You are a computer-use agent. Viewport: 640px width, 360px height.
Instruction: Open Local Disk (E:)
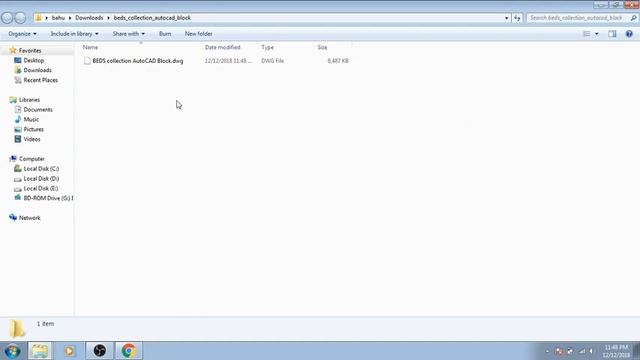(x=41, y=188)
